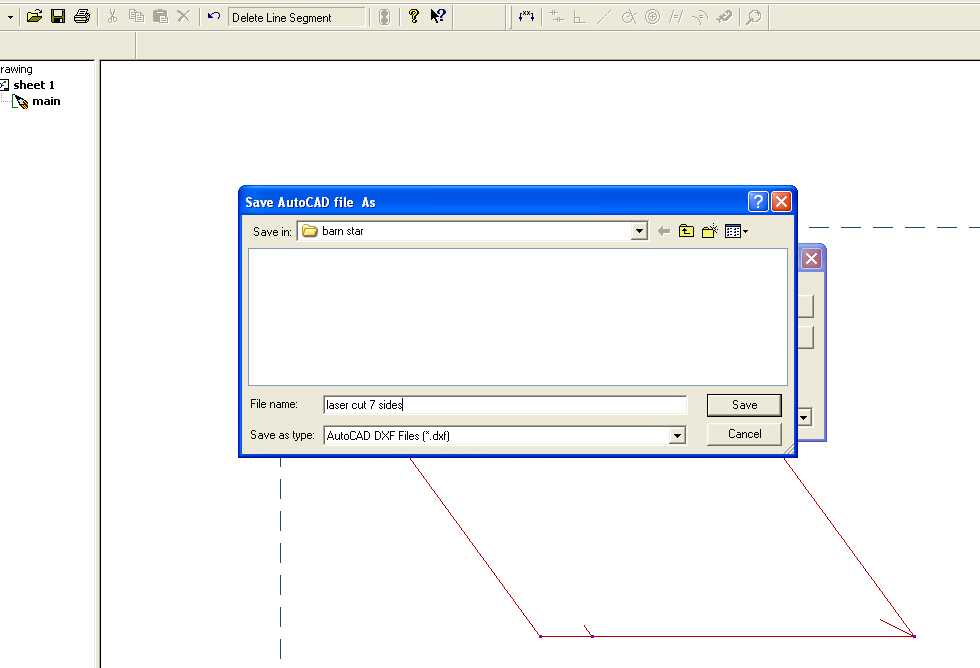The height and width of the screenshot is (668, 980).
Task: Click the magnifier zoom icon in toolbar
Action: [754, 17]
